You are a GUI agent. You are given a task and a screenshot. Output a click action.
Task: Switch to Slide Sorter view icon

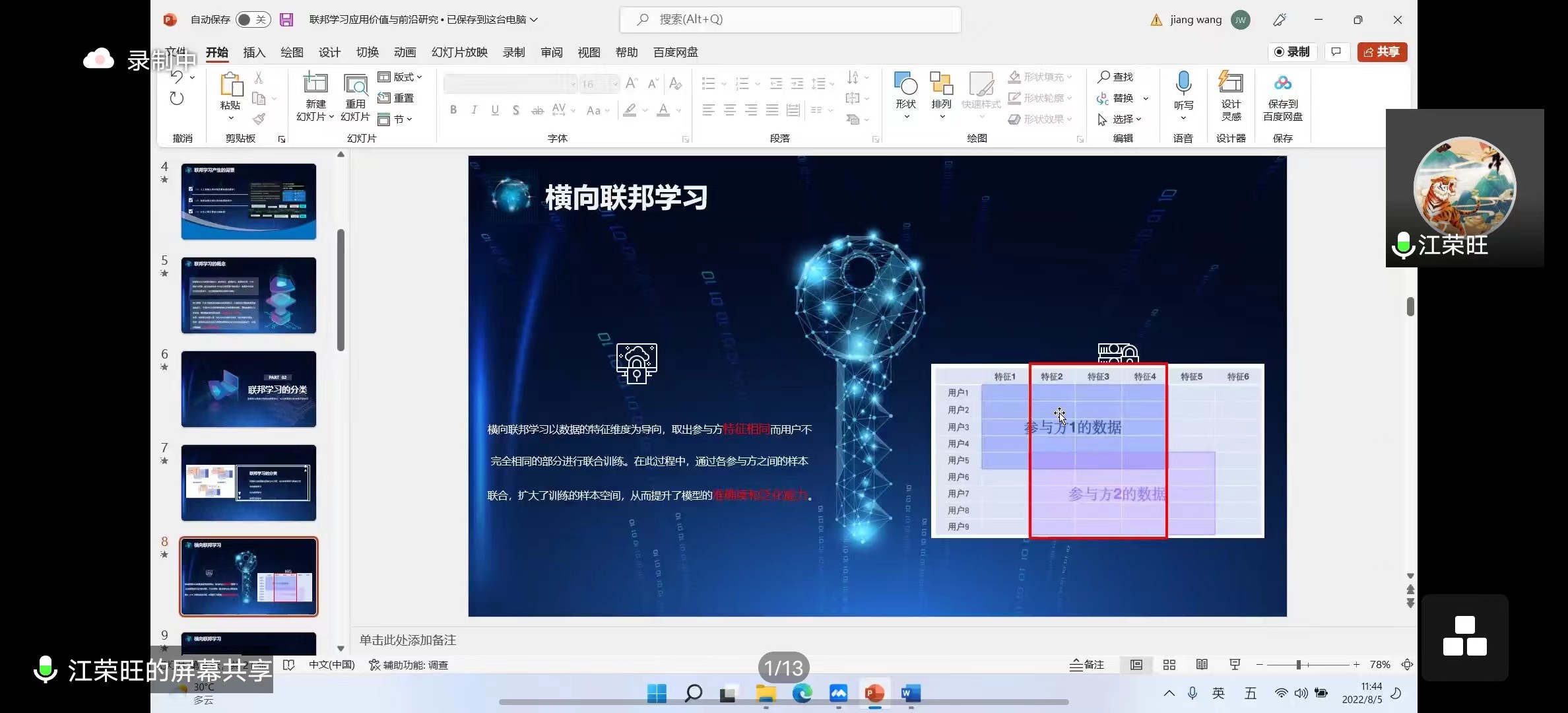tap(1169, 665)
